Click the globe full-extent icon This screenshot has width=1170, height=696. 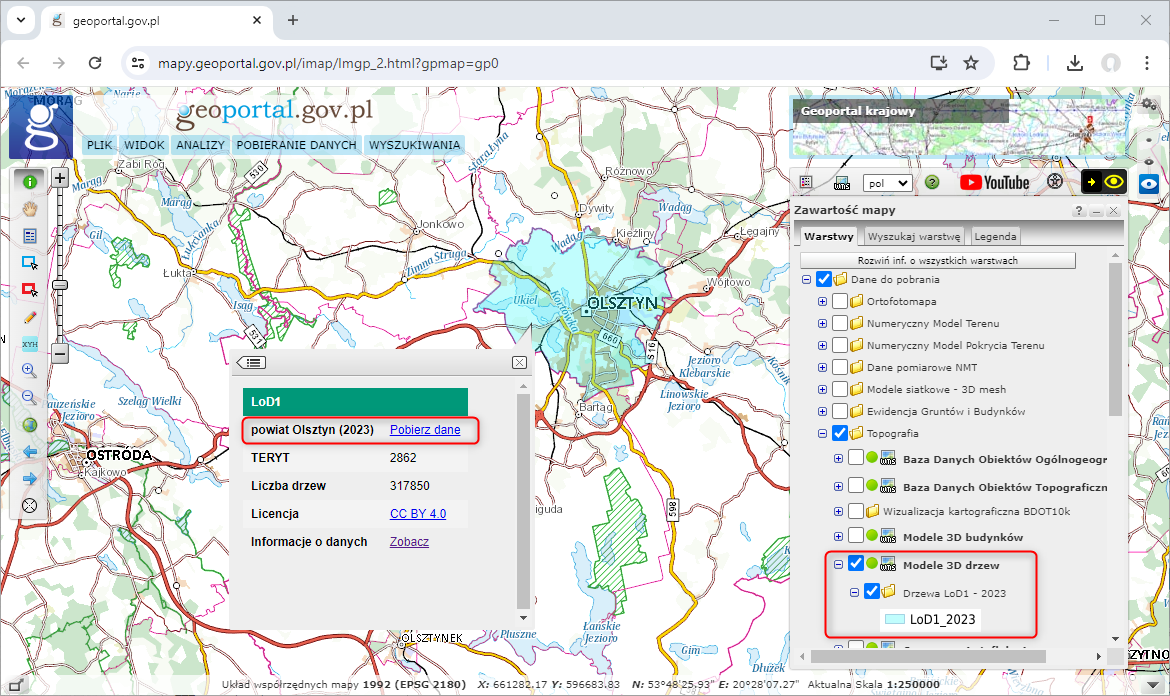[30, 424]
